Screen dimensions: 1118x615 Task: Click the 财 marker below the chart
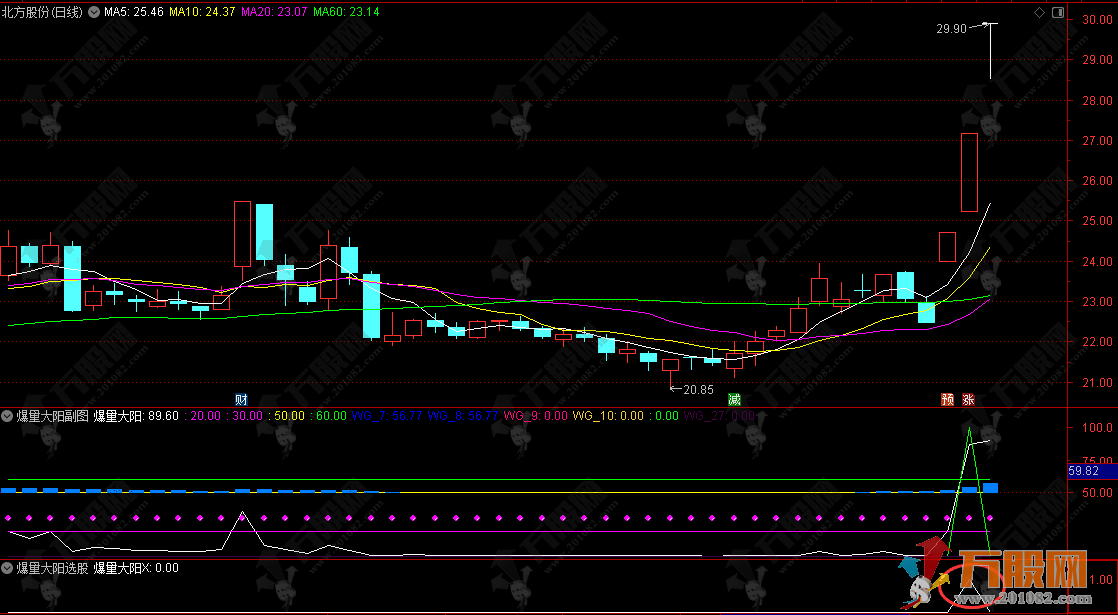coord(241,399)
